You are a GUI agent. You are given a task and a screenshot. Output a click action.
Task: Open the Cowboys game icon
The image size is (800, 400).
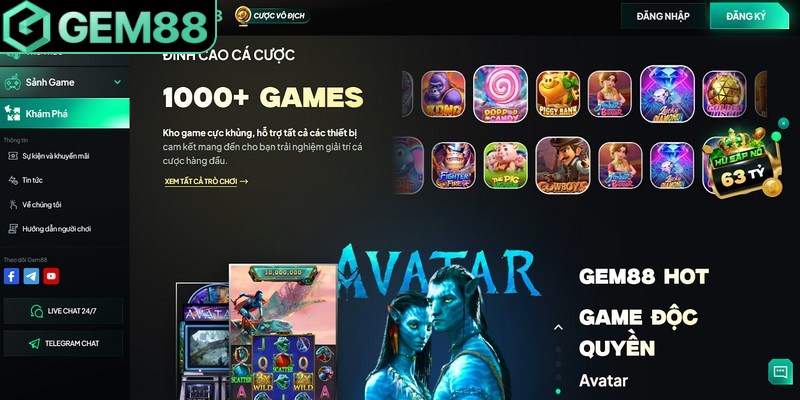tap(563, 165)
